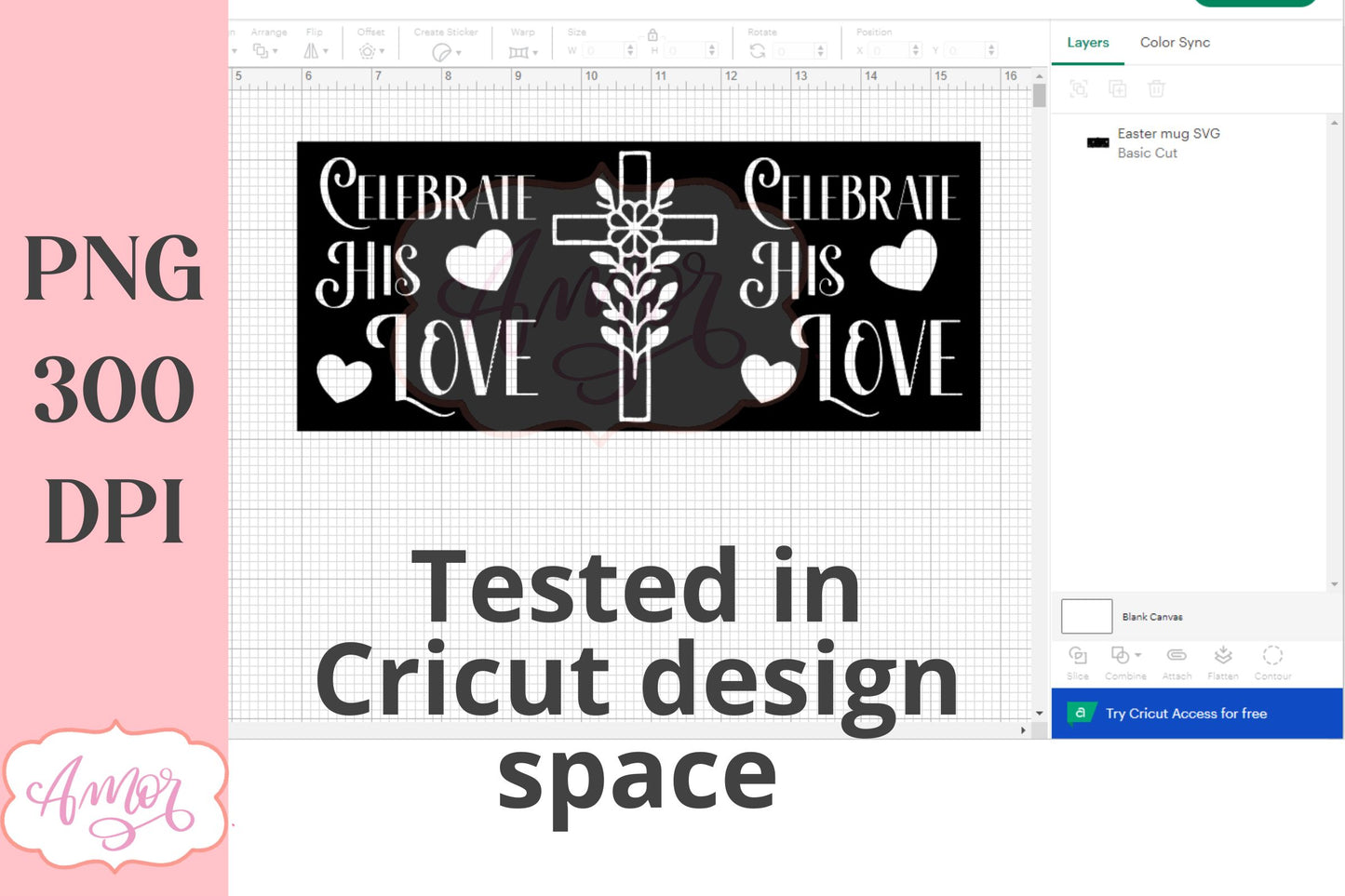Select the Easter mug SVG layer

1169,142
